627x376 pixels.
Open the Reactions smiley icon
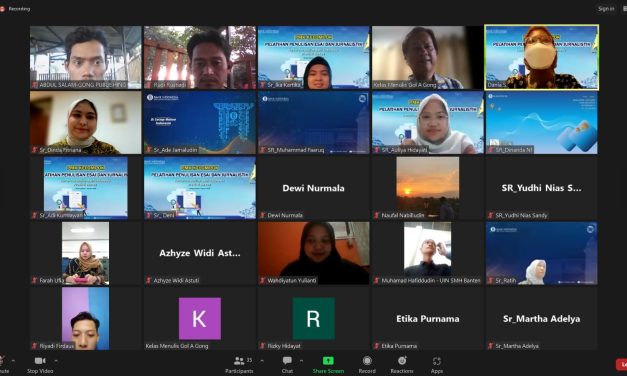pos(402,361)
